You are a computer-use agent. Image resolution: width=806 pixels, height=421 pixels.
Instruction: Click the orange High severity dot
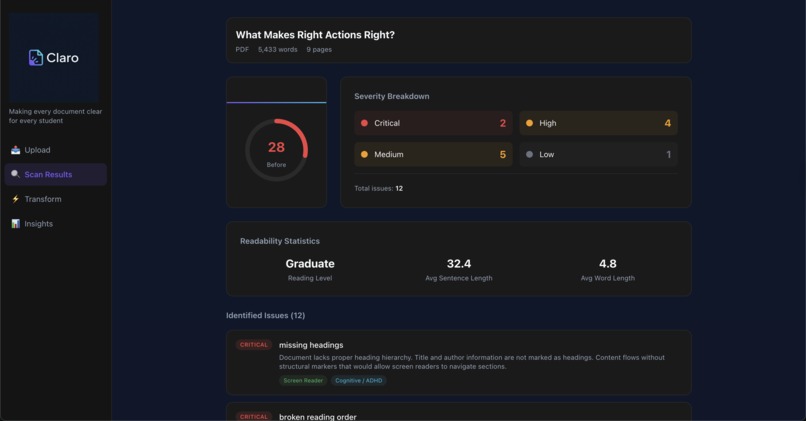click(529, 123)
